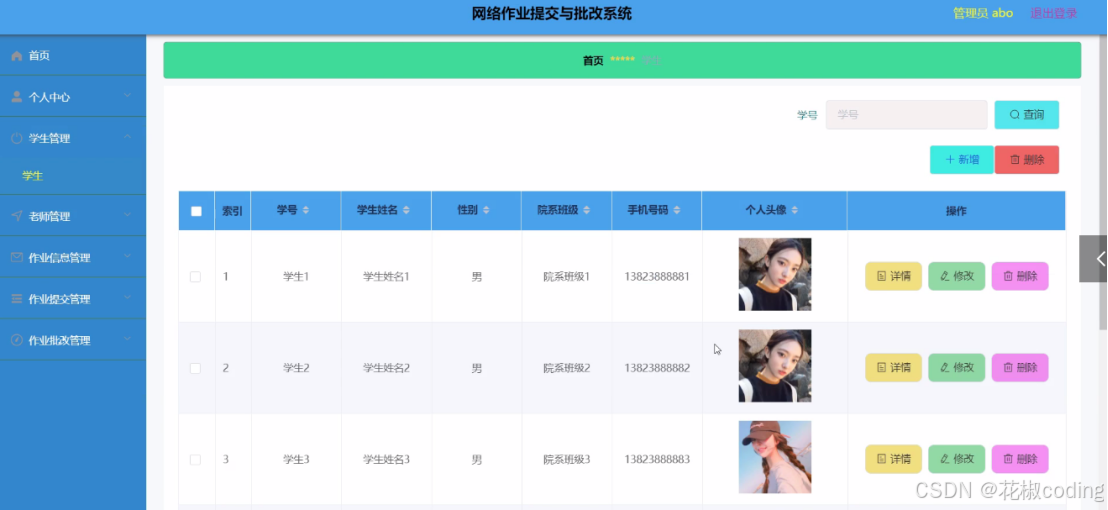Click the paper-plane icon beside 老师管理
1108x510 pixels.
click(x=17, y=216)
